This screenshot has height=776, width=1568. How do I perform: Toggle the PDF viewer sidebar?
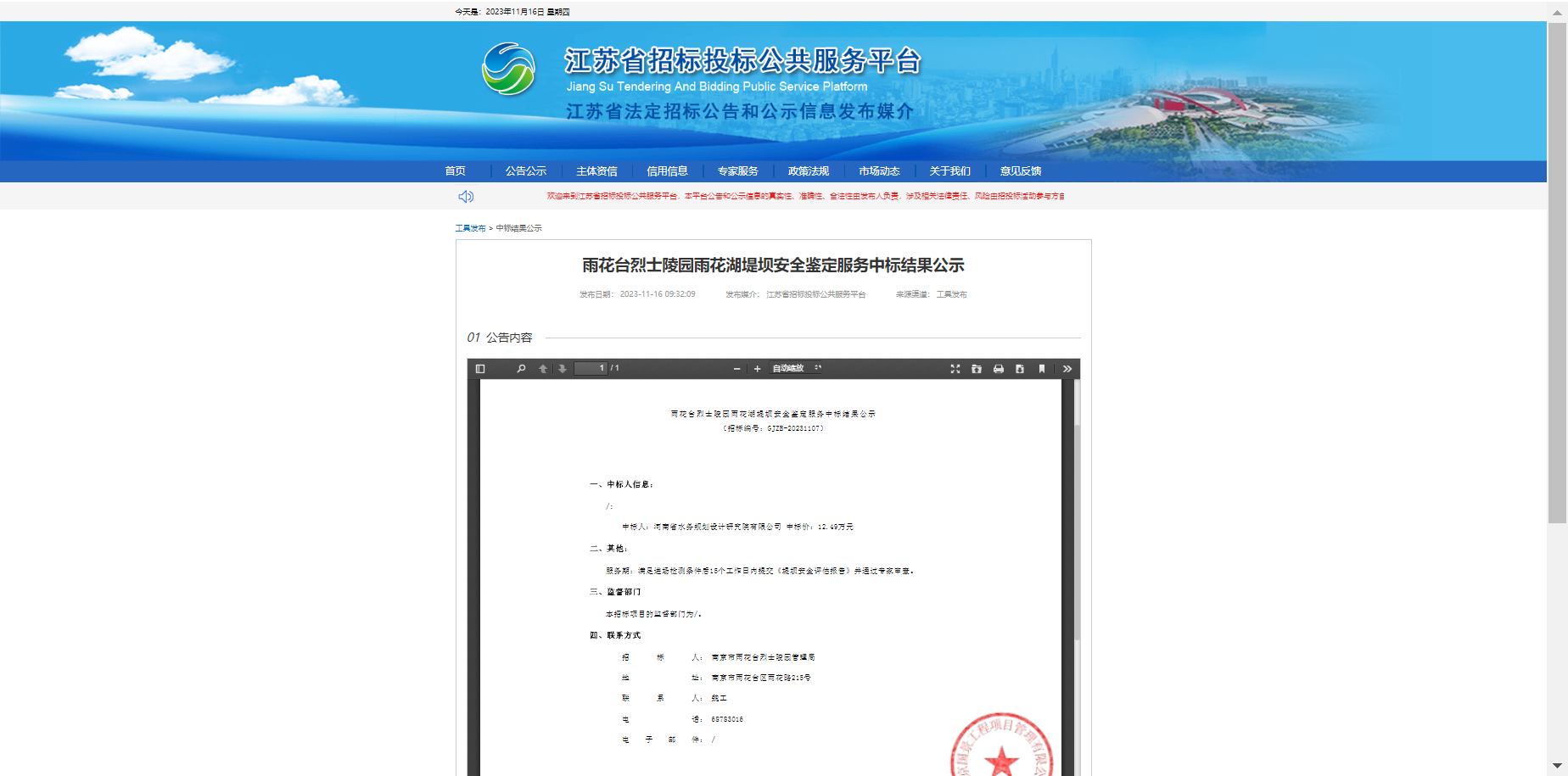pos(480,369)
